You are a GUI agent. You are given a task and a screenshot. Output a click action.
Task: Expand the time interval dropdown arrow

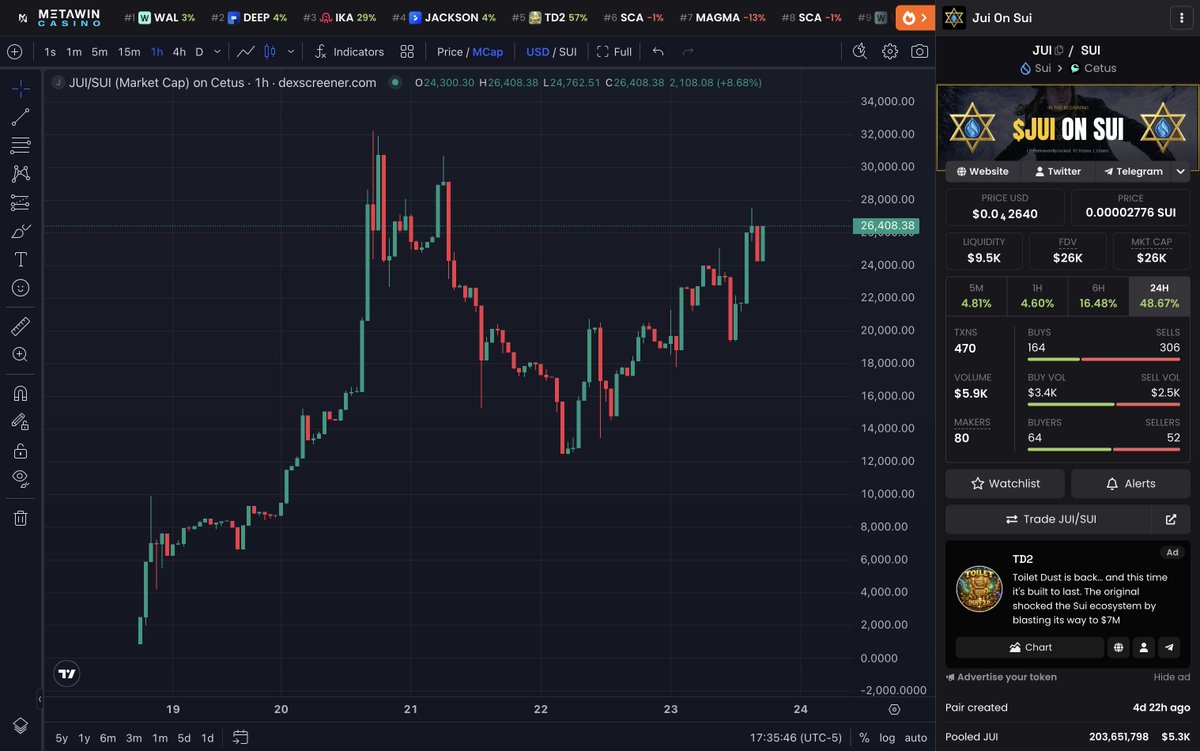click(216, 52)
